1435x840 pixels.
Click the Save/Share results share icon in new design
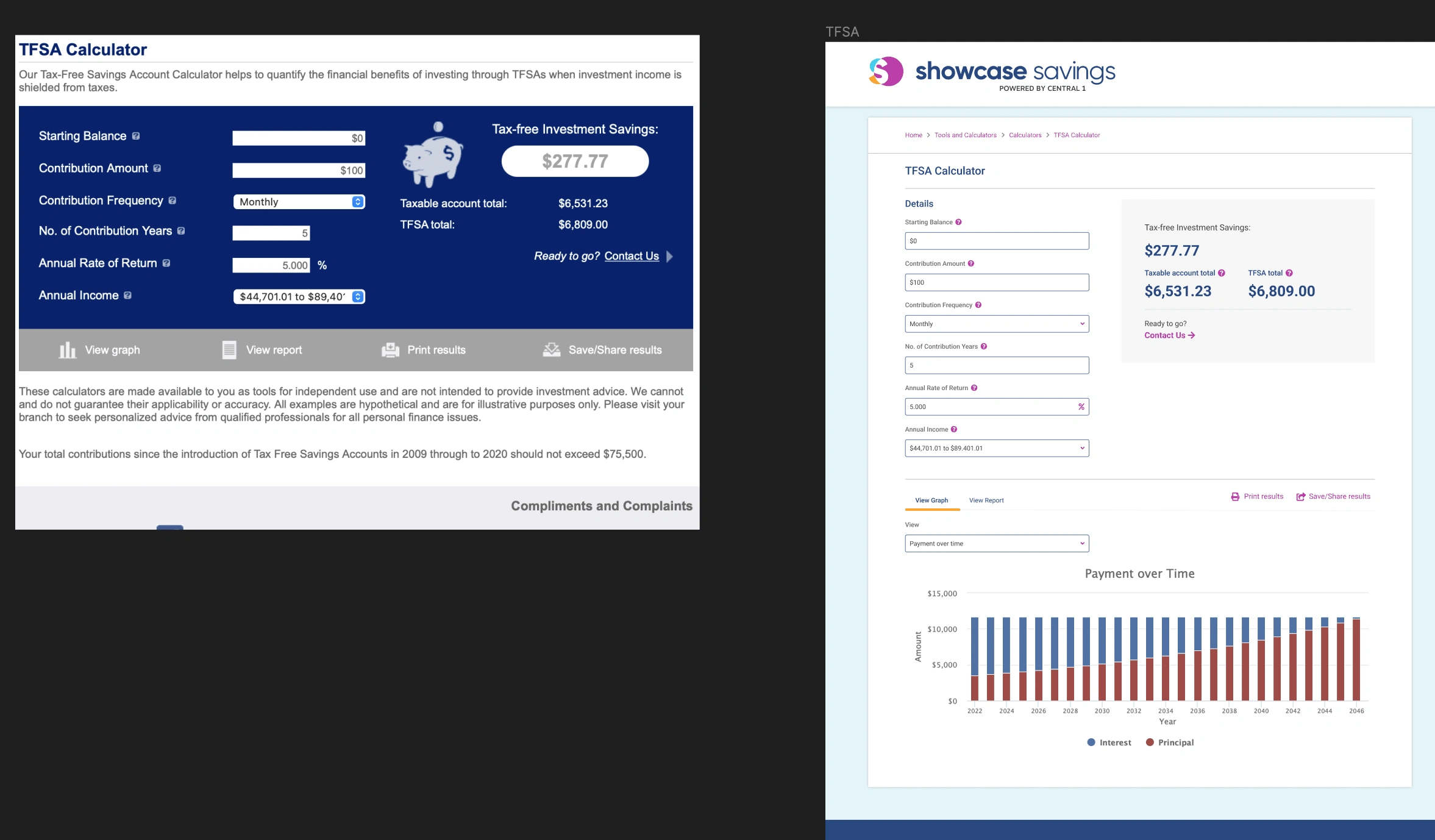pyautogui.click(x=1301, y=497)
